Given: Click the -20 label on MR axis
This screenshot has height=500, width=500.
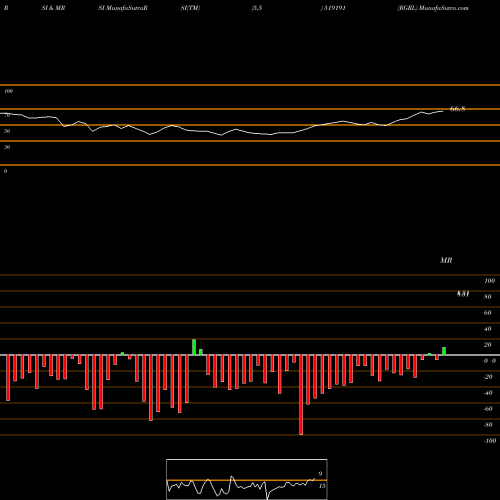Looking at the screenshot, I should click(x=488, y=377).
